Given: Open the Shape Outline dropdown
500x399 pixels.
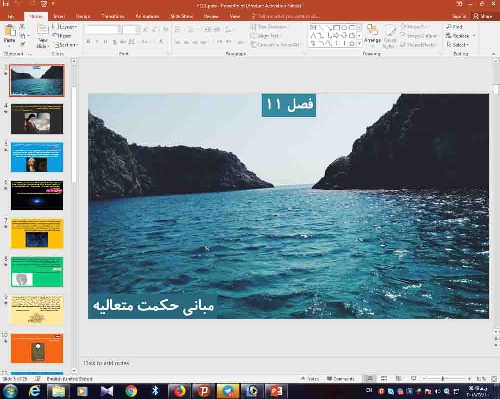Looking at the screenshot, I should (420, 35).
